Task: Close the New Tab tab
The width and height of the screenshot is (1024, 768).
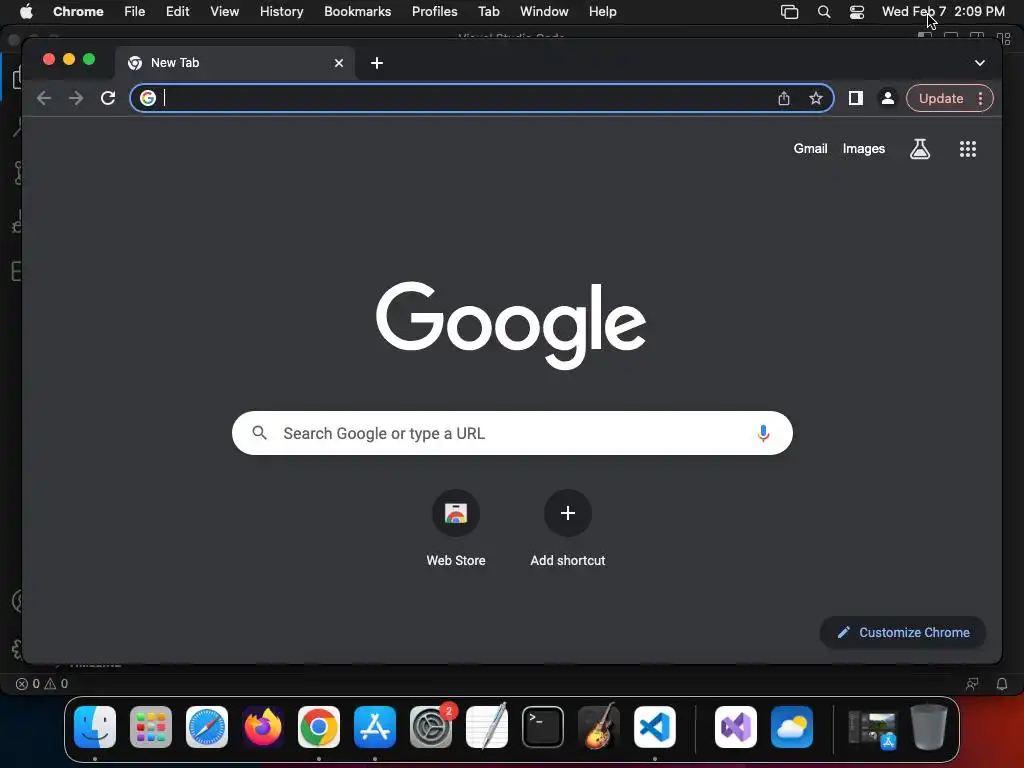Action: [x=339, y=63]
